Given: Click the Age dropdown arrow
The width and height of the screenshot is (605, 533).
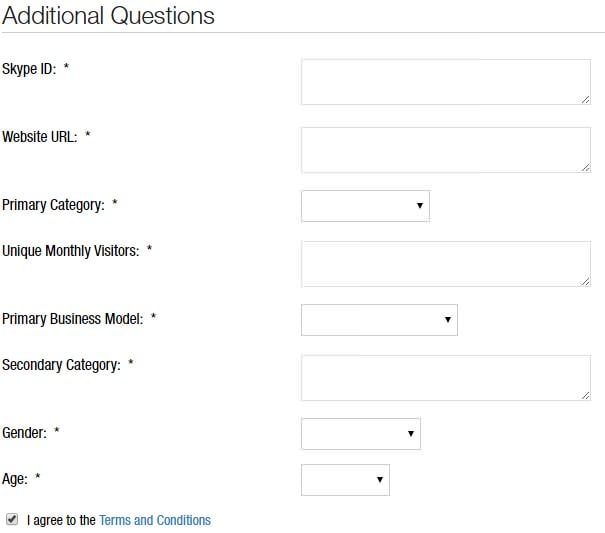Looking at the screenshot, I should (379, 480).
